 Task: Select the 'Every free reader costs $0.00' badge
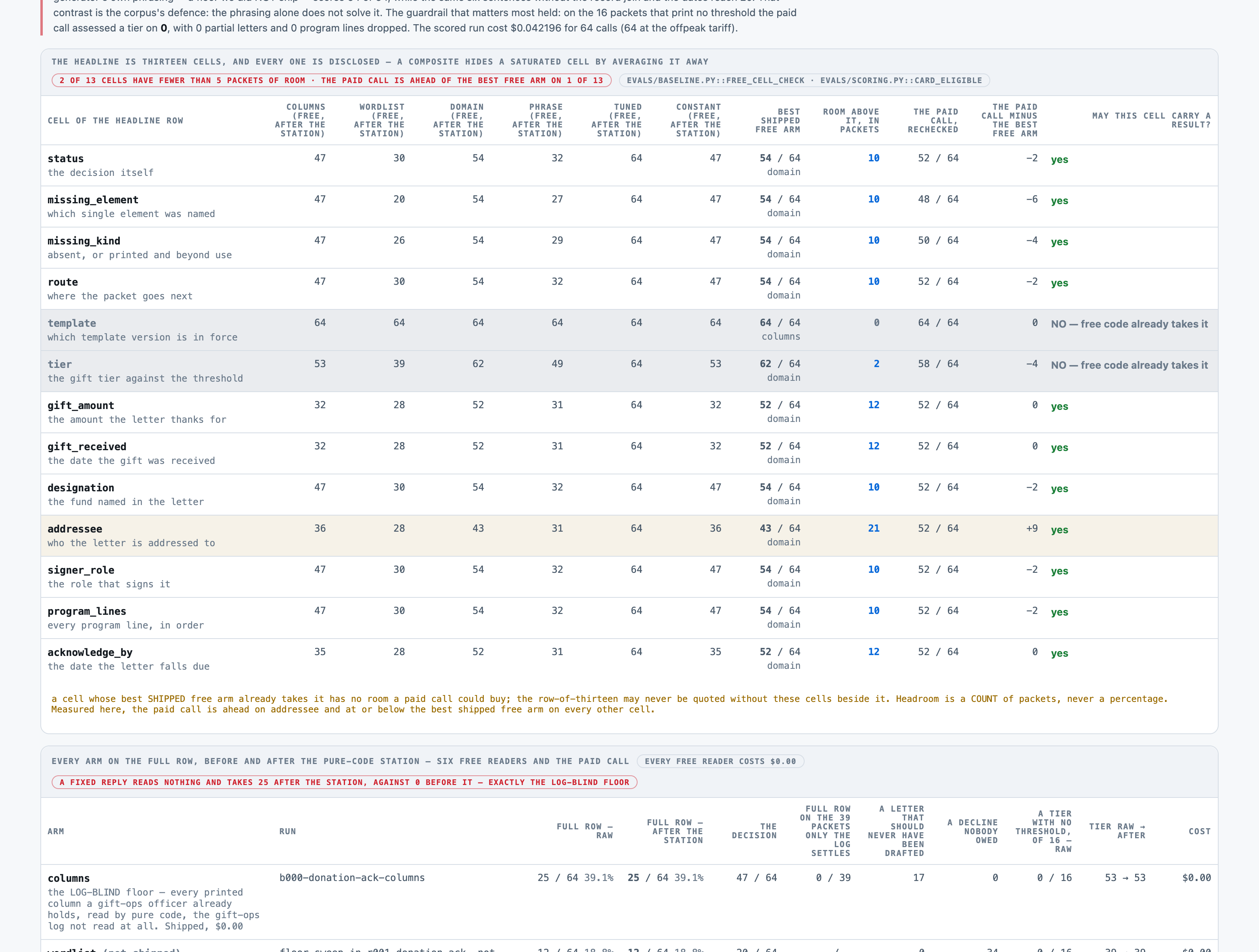coord(720,761)
